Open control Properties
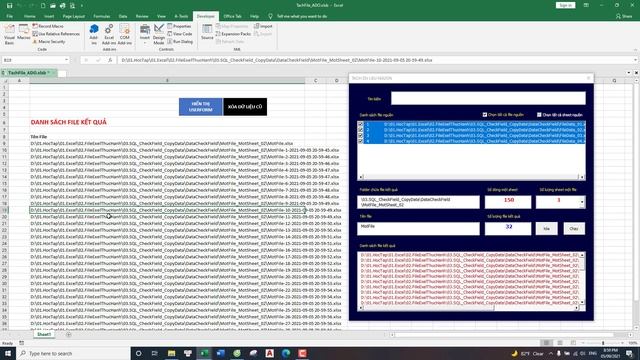 pyautogui.click(x=179, y=26)
